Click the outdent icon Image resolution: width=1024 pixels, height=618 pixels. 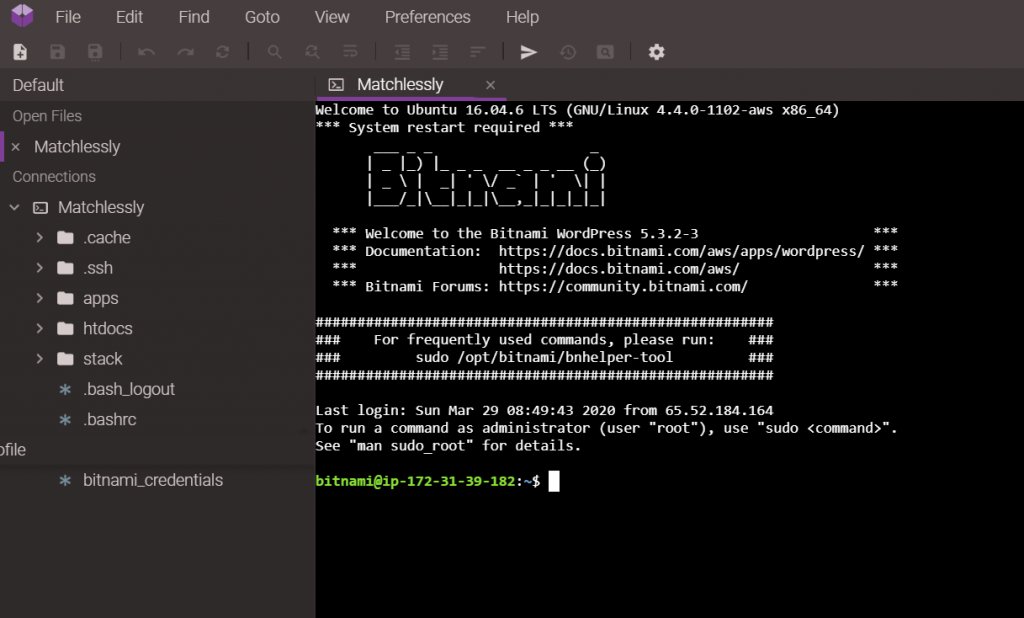coord(402,52)
